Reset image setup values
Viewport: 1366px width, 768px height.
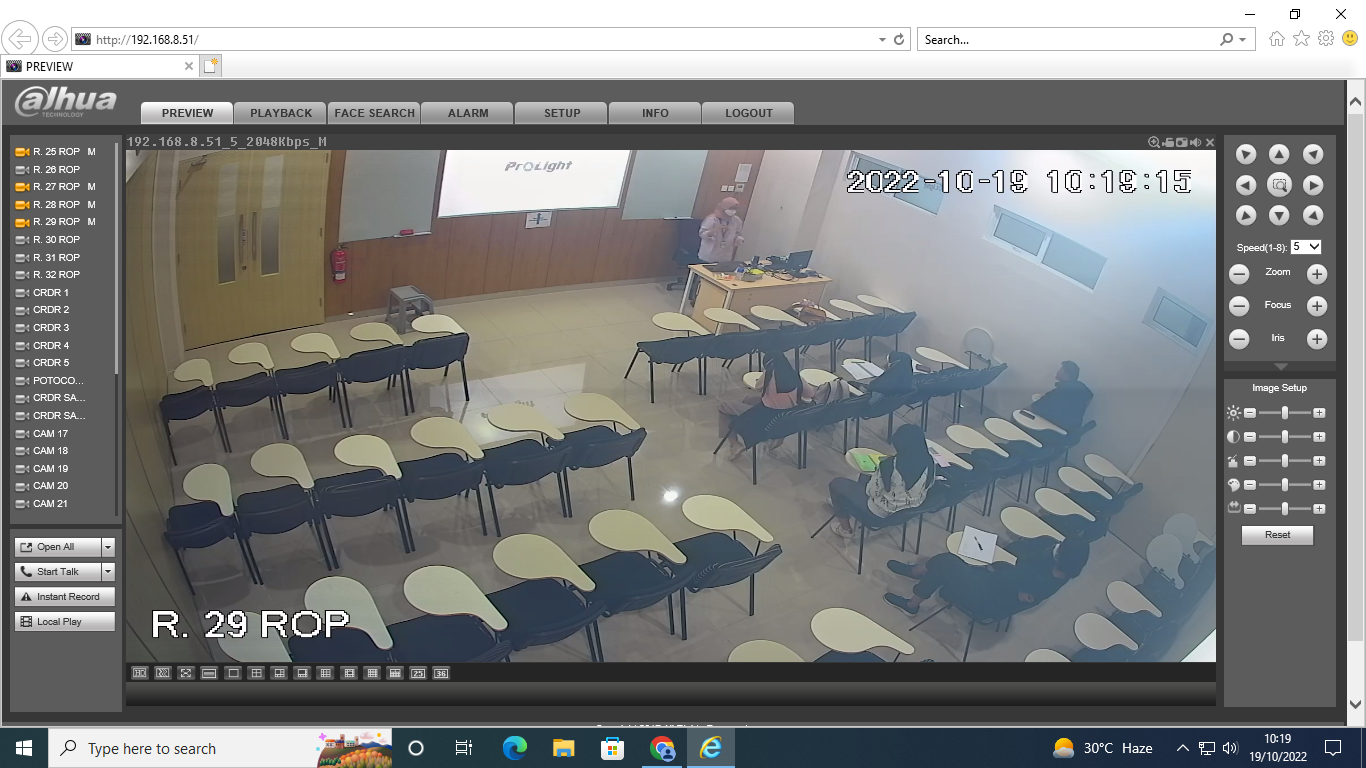click(x=1278, y=535)
